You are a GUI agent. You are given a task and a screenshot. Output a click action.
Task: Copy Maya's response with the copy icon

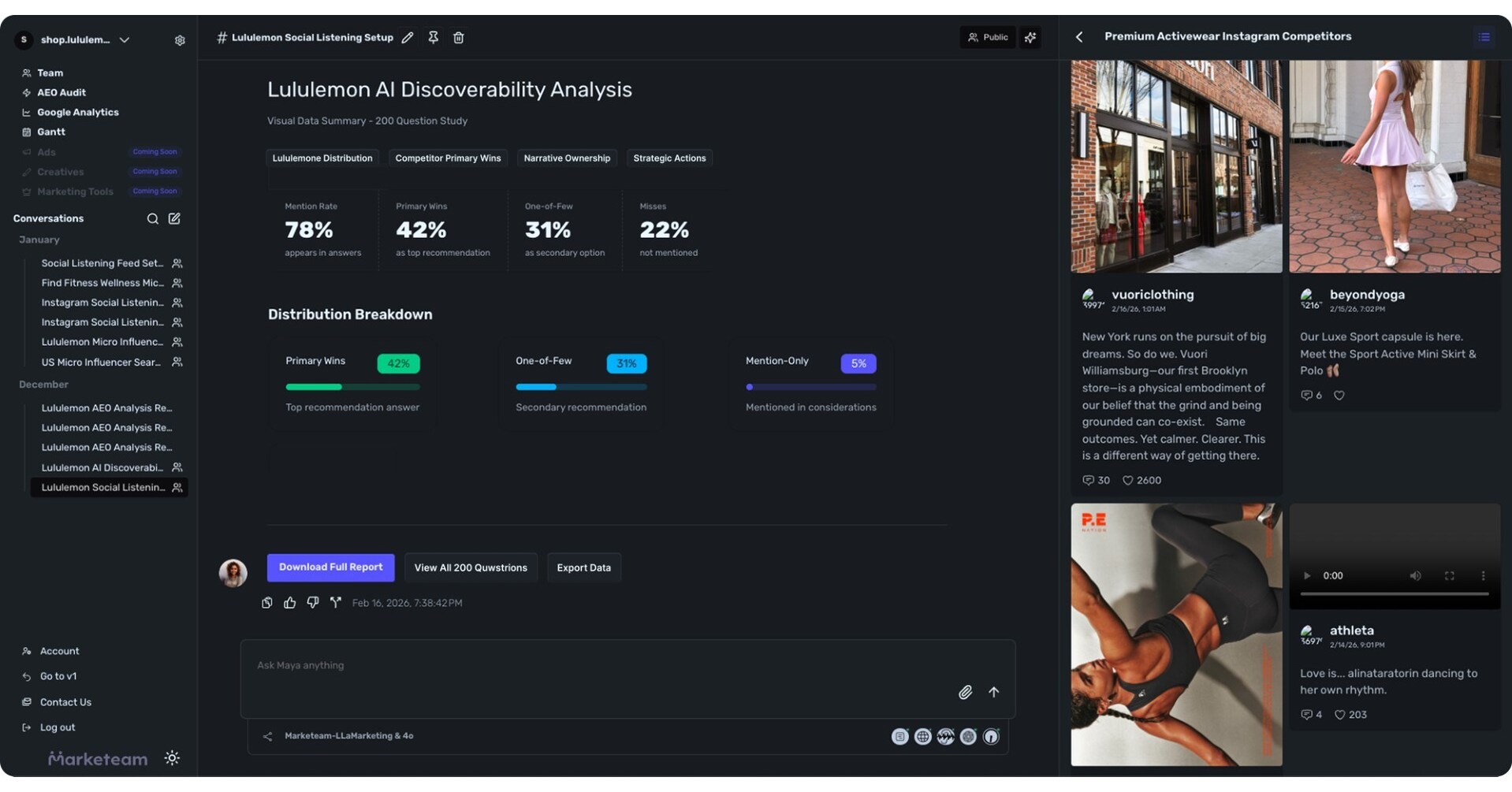[266, 602]
